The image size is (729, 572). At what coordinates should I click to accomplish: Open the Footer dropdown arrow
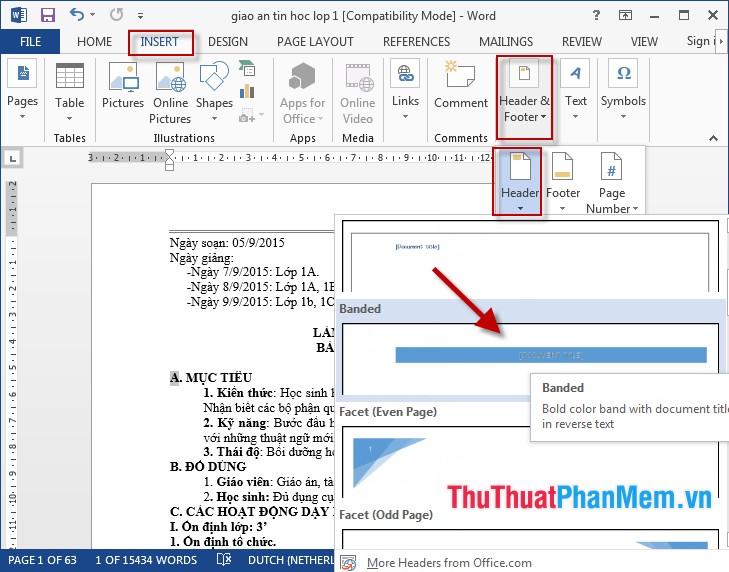tap(563, 209)
